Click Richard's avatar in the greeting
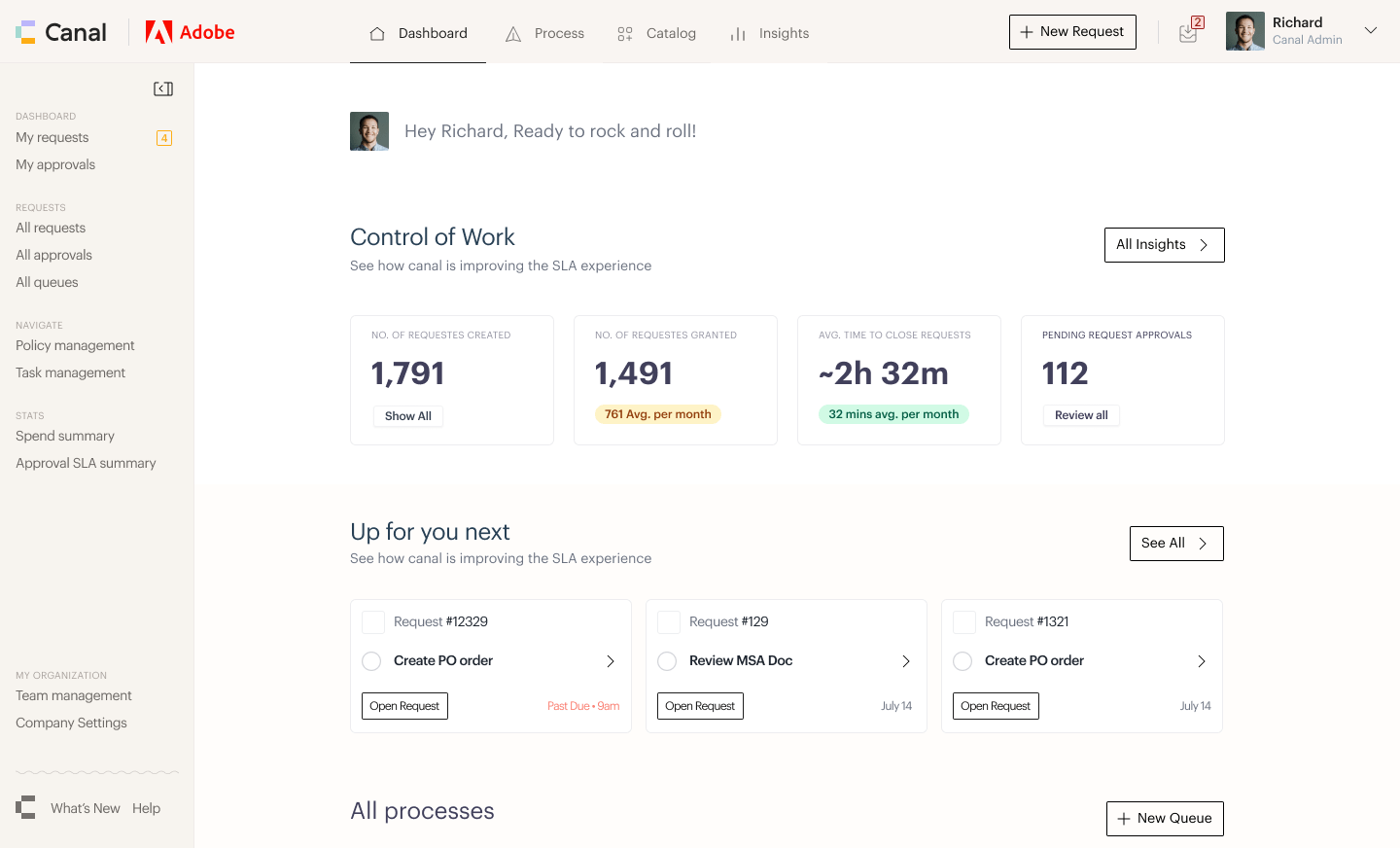This screenshot has height=848, width=1400. 369,131
